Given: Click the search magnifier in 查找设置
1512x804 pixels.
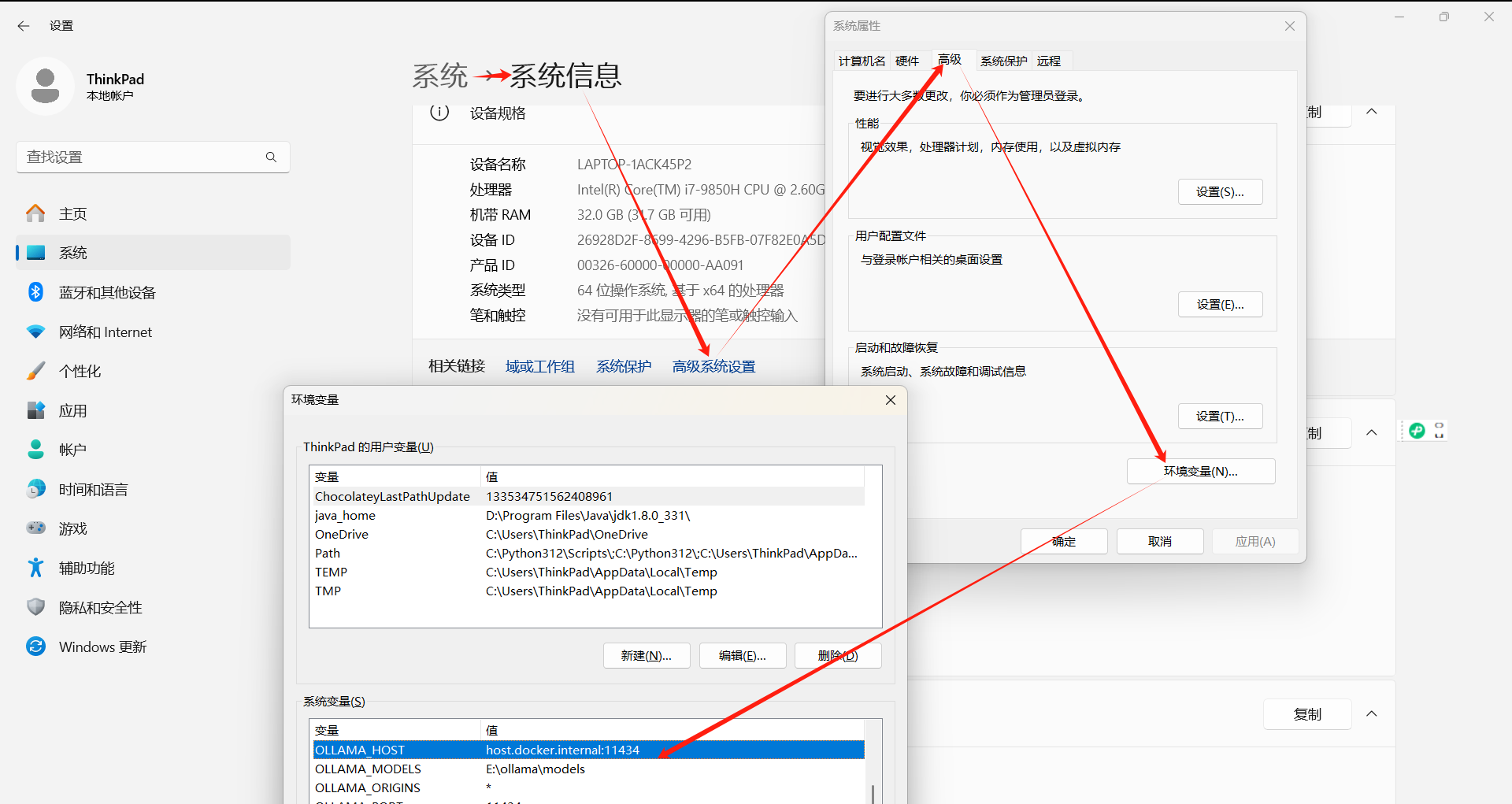Looking at the screenshot, I should pyautogui.click(x=271, y=157).
